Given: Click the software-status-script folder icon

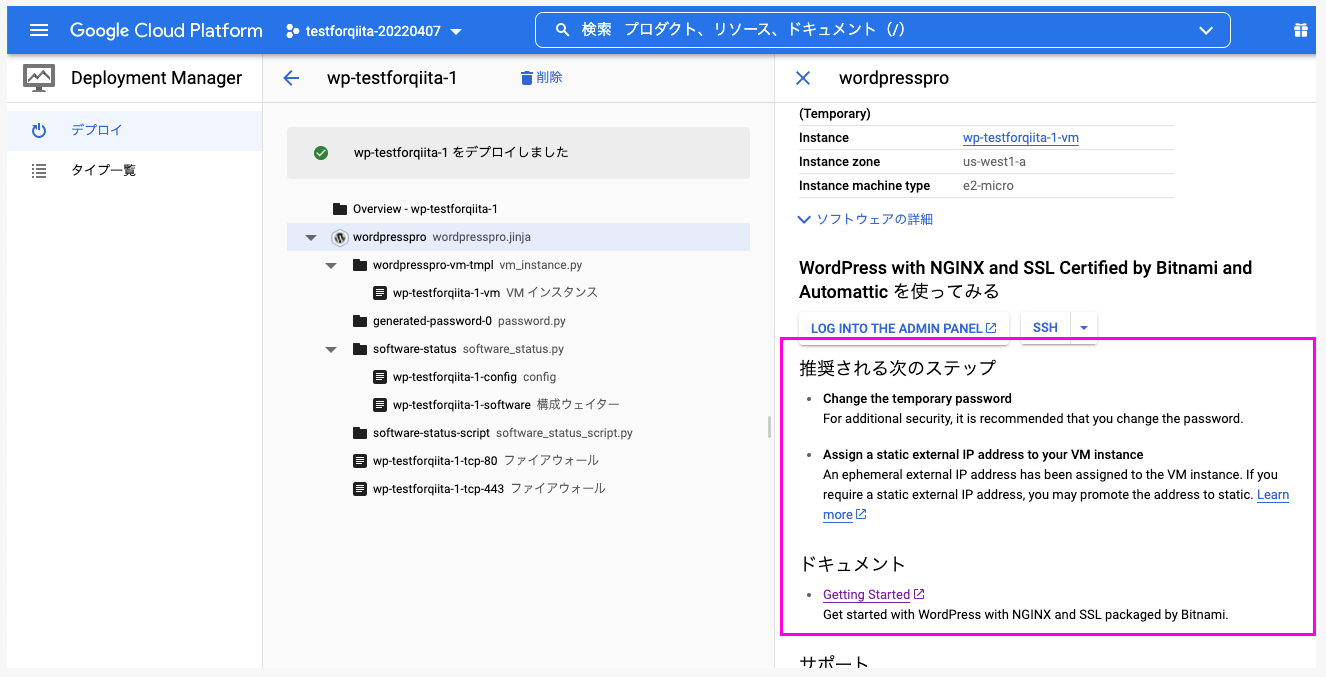Looking at the screenshot, I should (x=360, y=433).
